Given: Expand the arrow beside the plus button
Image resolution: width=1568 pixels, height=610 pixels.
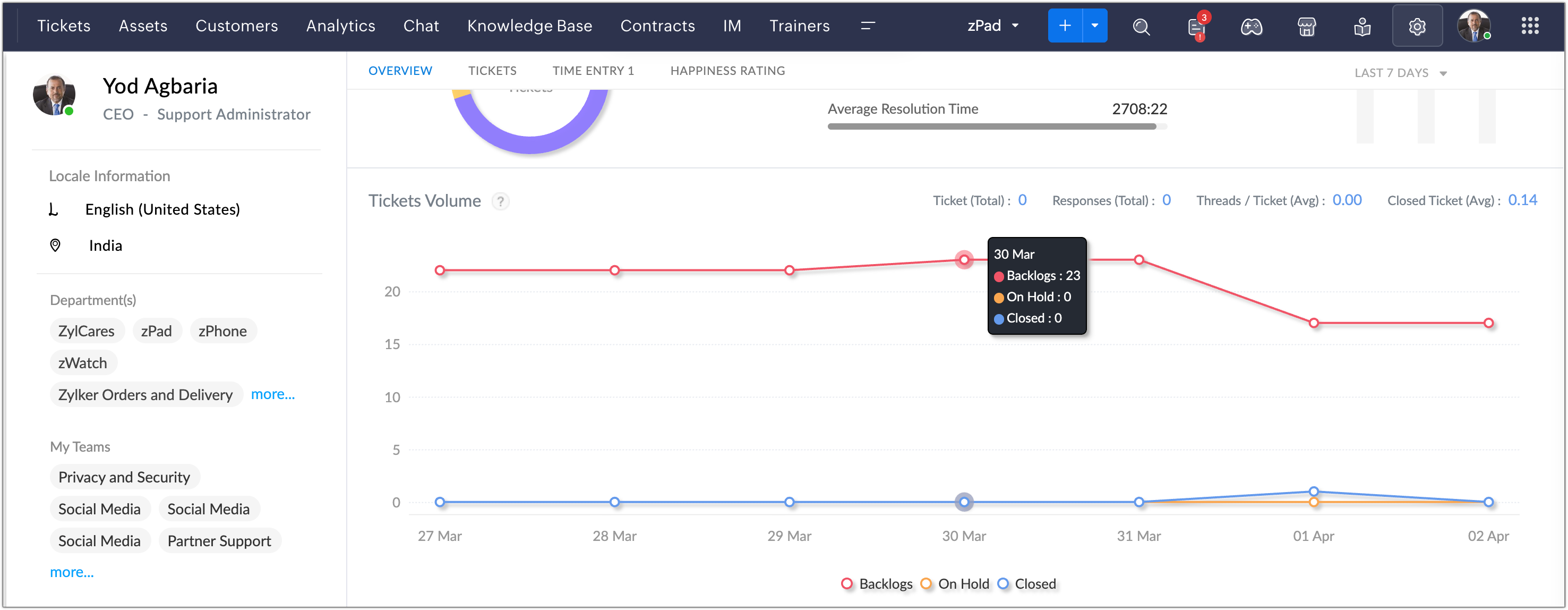Looking at the screenshot, I should pyautogui.click(x=1094, y=26).
